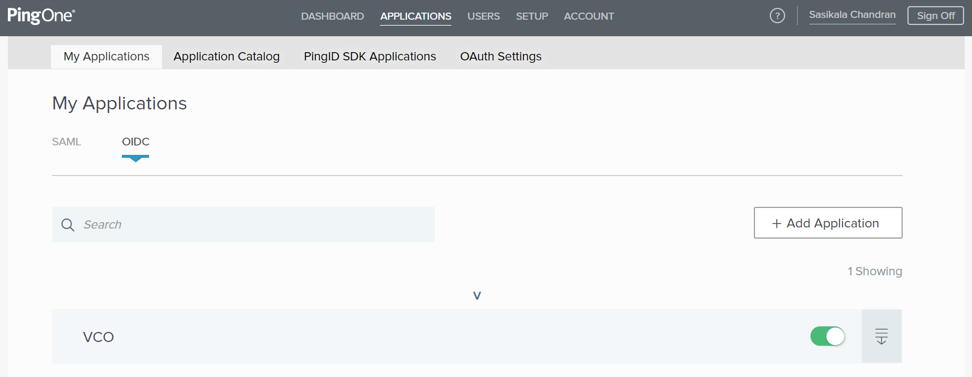Expand VCO application details icon
This screenshot has height=377, width=972.
[881, 336]
